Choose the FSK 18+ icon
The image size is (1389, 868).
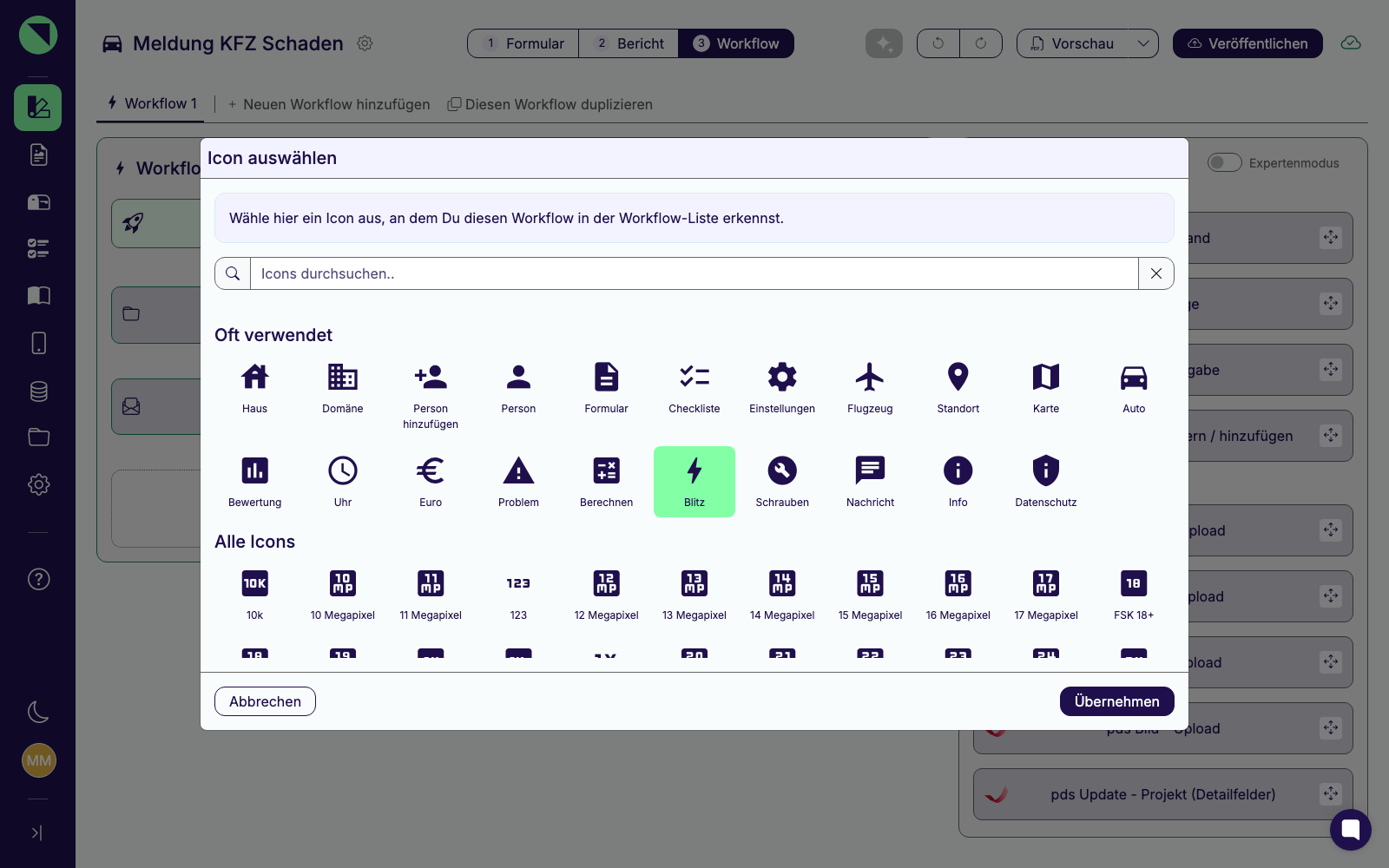(x=1134, y=595)
